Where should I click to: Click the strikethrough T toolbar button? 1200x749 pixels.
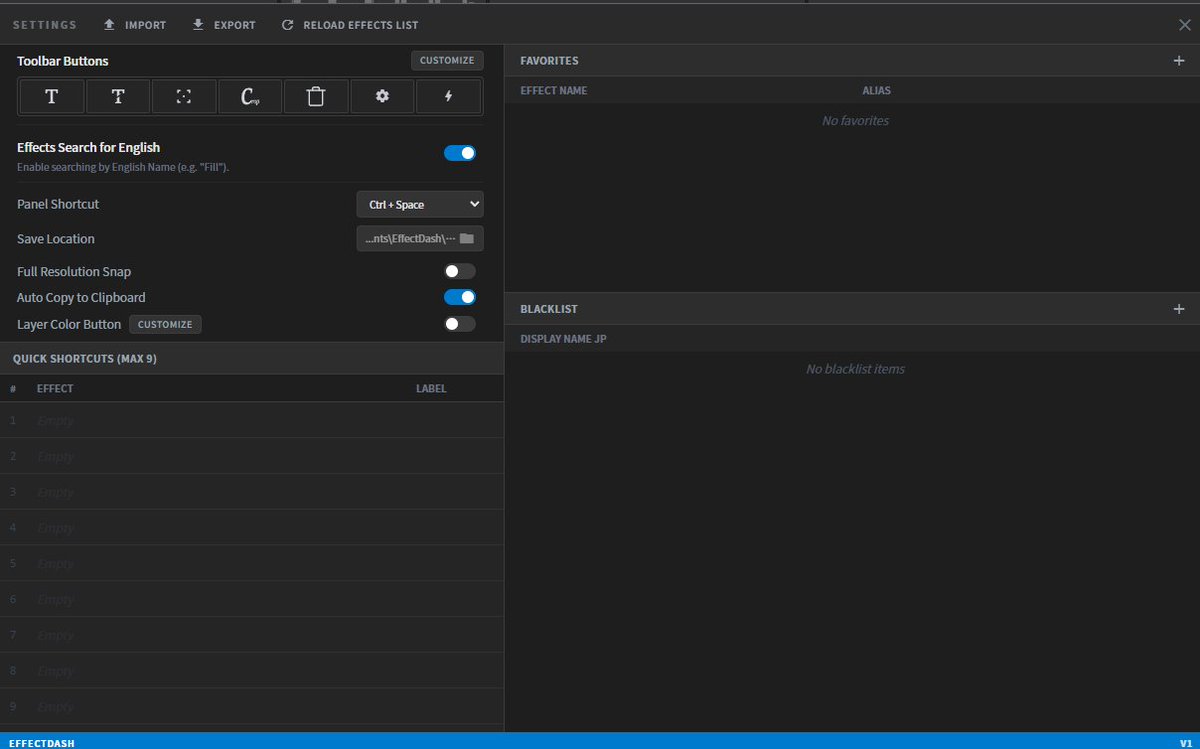tap(118, 97)
